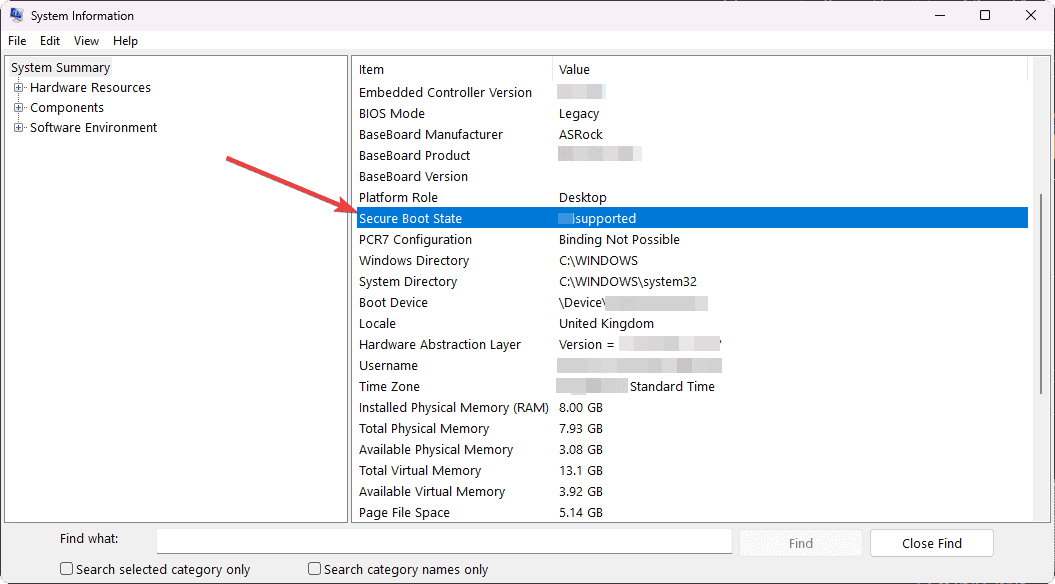Click the System Information icon in title bar

15,15
